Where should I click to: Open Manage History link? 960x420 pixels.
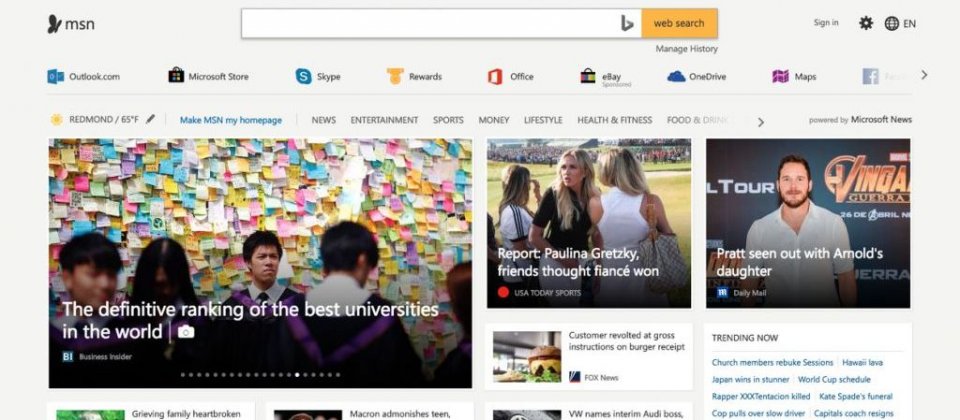click(686, 48)
